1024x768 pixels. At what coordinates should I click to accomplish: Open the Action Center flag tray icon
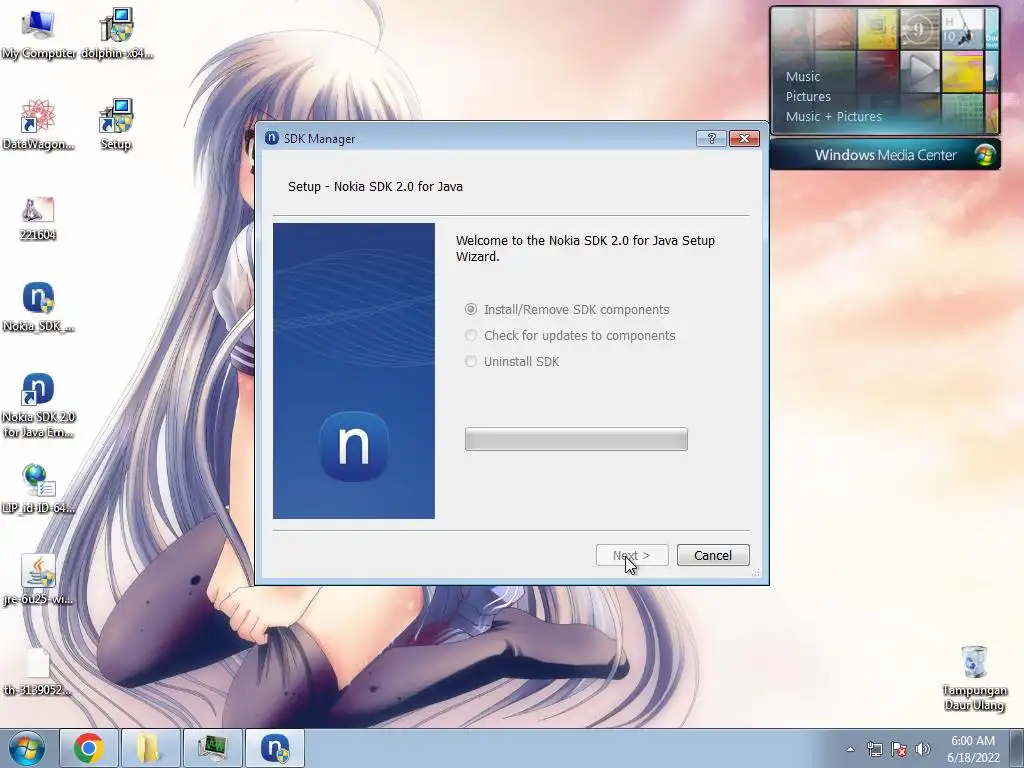coord(899,749)
